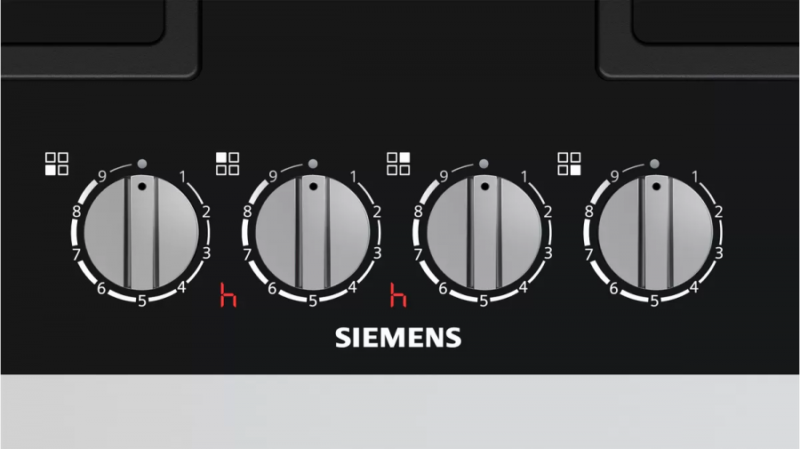Click the off-position dot above the fourth knob
Image resolution: width=800 pixels, height=449 pixels.
click(x=655, y=164)
